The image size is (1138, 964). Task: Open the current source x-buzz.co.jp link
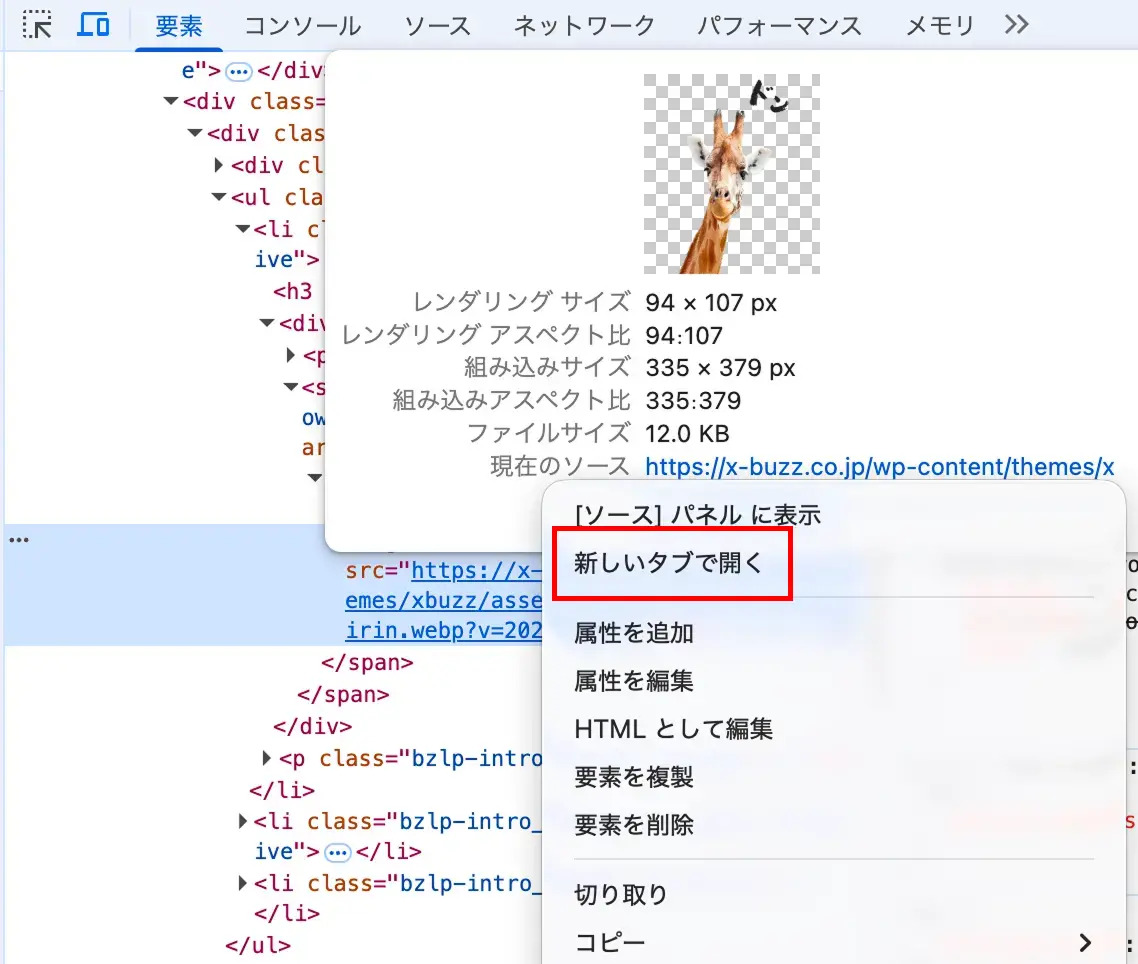click(880, 467)
